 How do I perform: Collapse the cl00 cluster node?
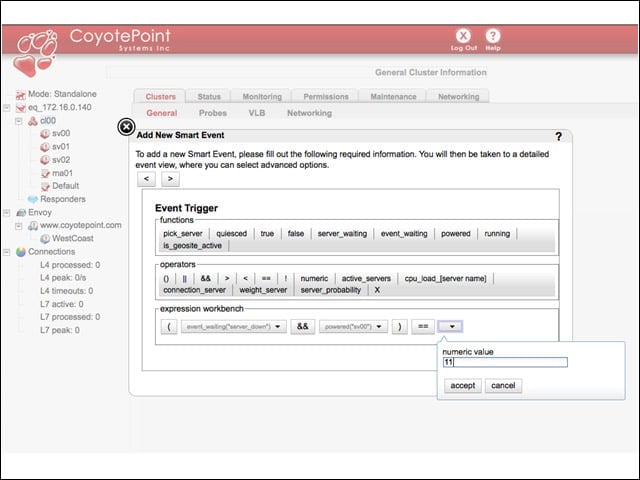pyautogui.click(x=19, y=121)
